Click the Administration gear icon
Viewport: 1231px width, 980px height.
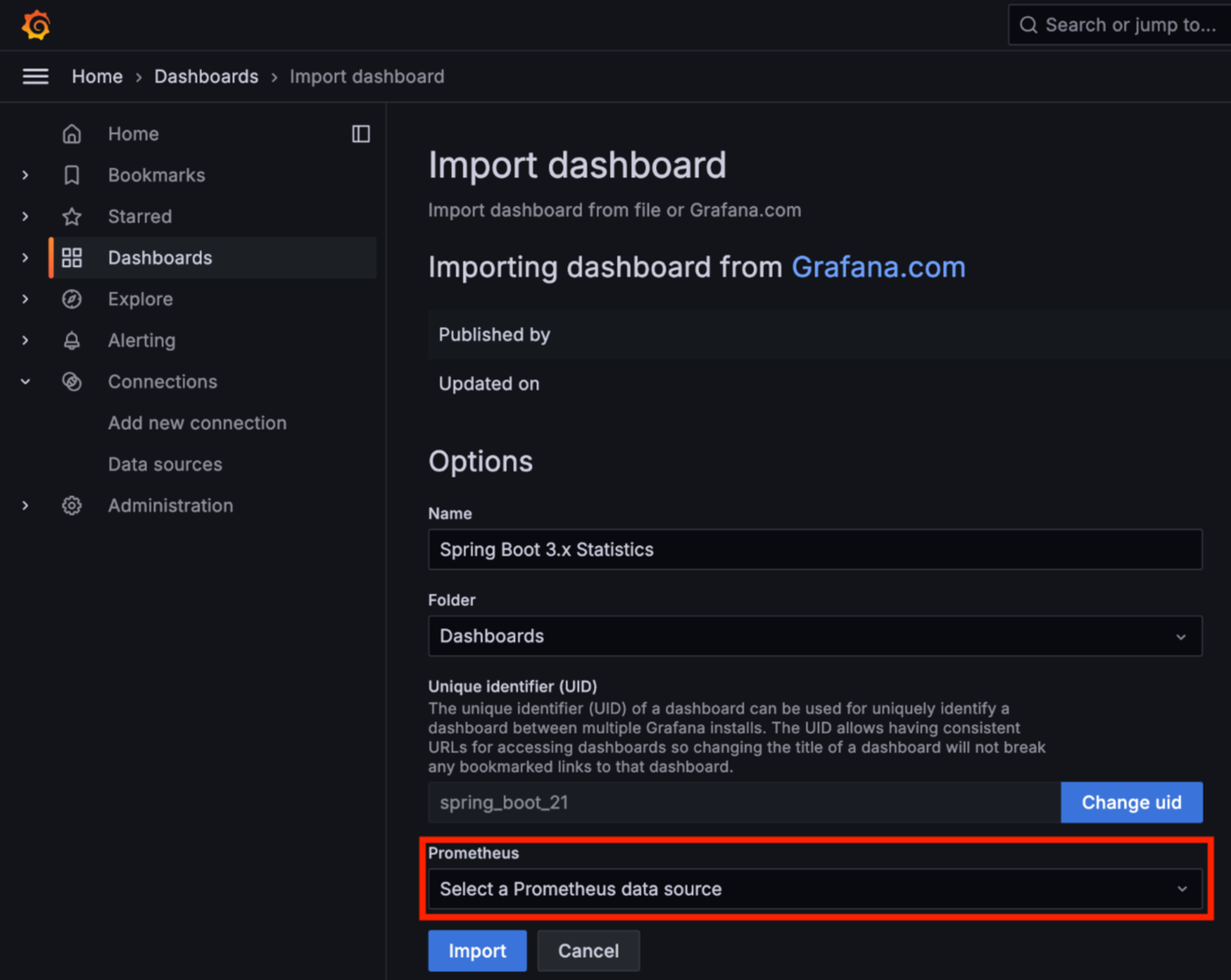(72, 506)
